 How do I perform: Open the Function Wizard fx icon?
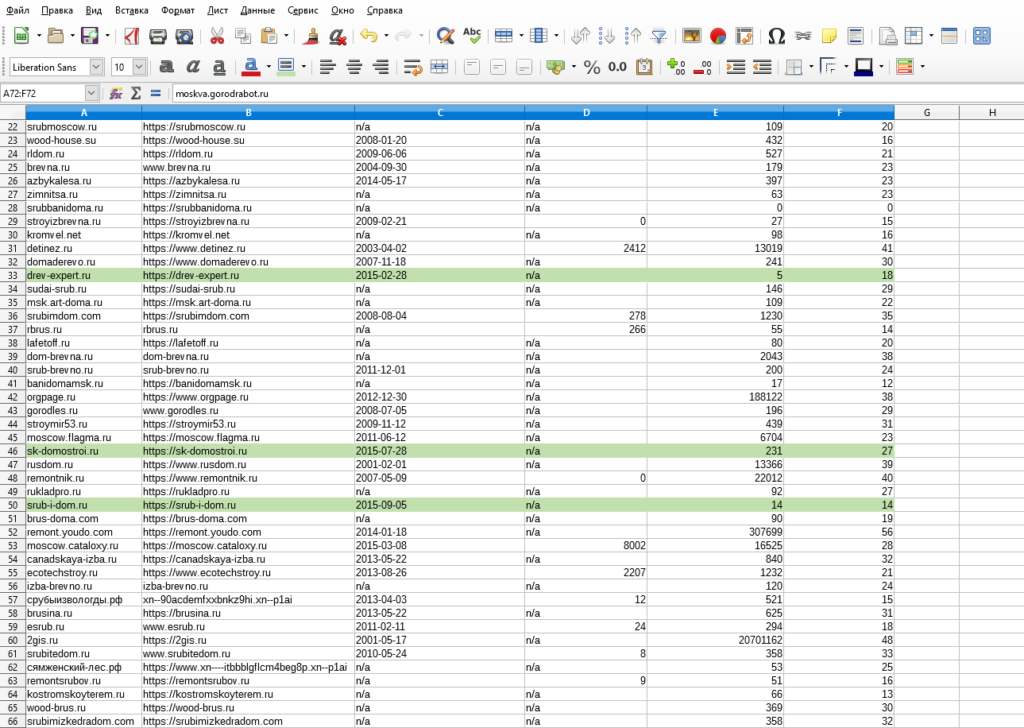point(116,93)
